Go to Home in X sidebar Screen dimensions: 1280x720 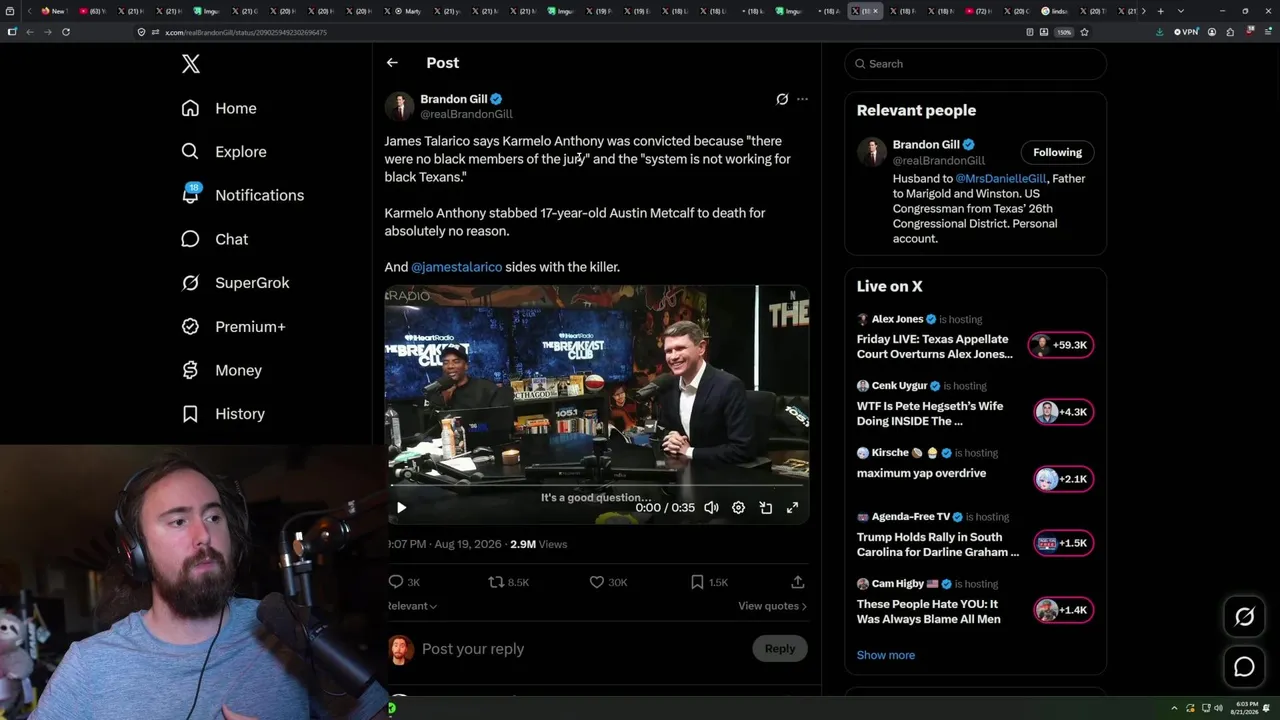click(x=219, y=108)
